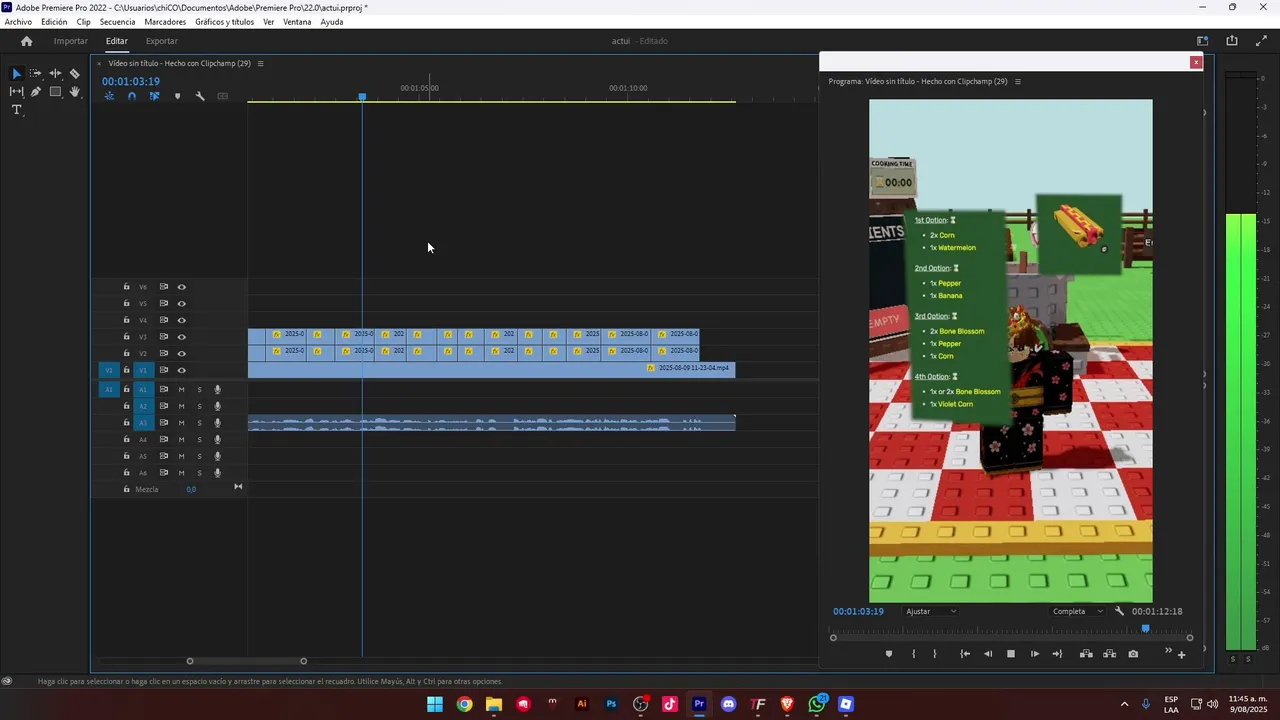Image resolution: width=1280 pixels, height=720 pixels.
Task: Toggle nest insert-and-overwrite sequences option
Action: pyautogui.click(x=109, y=96)
